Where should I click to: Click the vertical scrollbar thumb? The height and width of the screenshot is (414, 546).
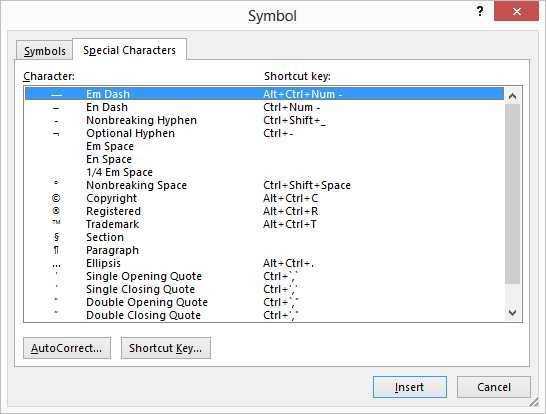coord(512,194)
